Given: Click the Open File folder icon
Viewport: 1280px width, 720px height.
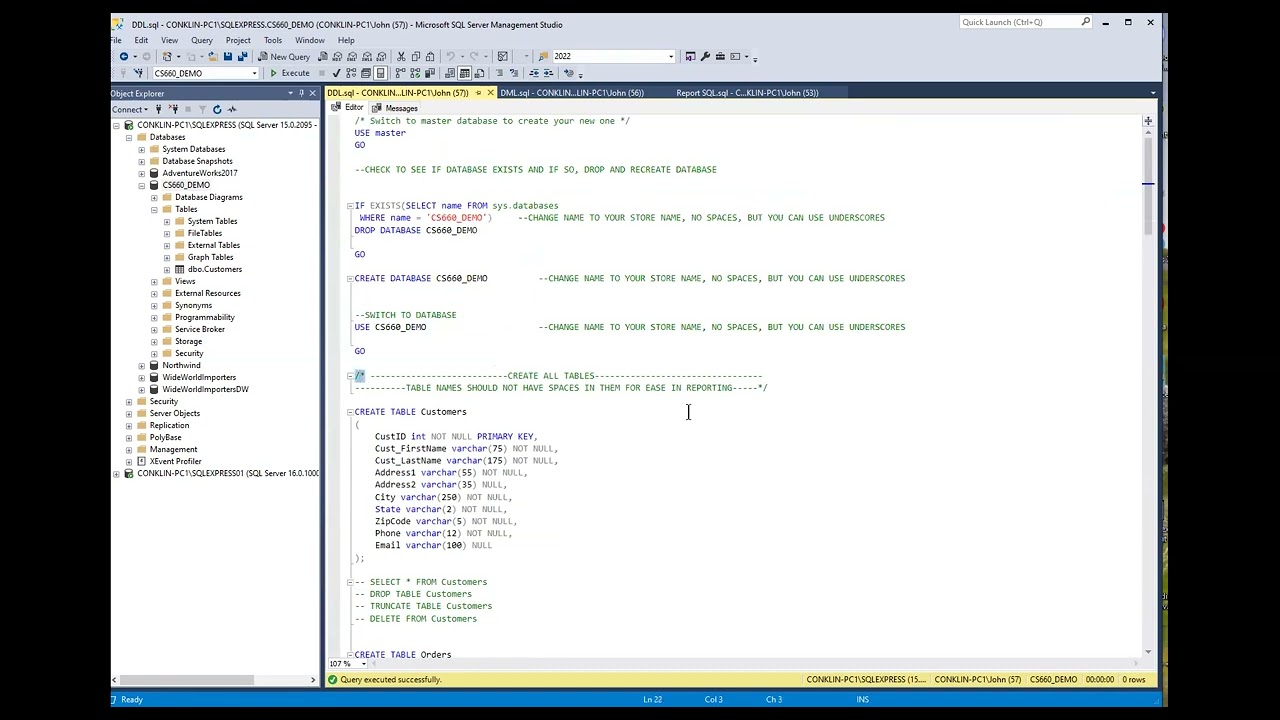Looking at the screenshot, I should click(x=211, y=57).
